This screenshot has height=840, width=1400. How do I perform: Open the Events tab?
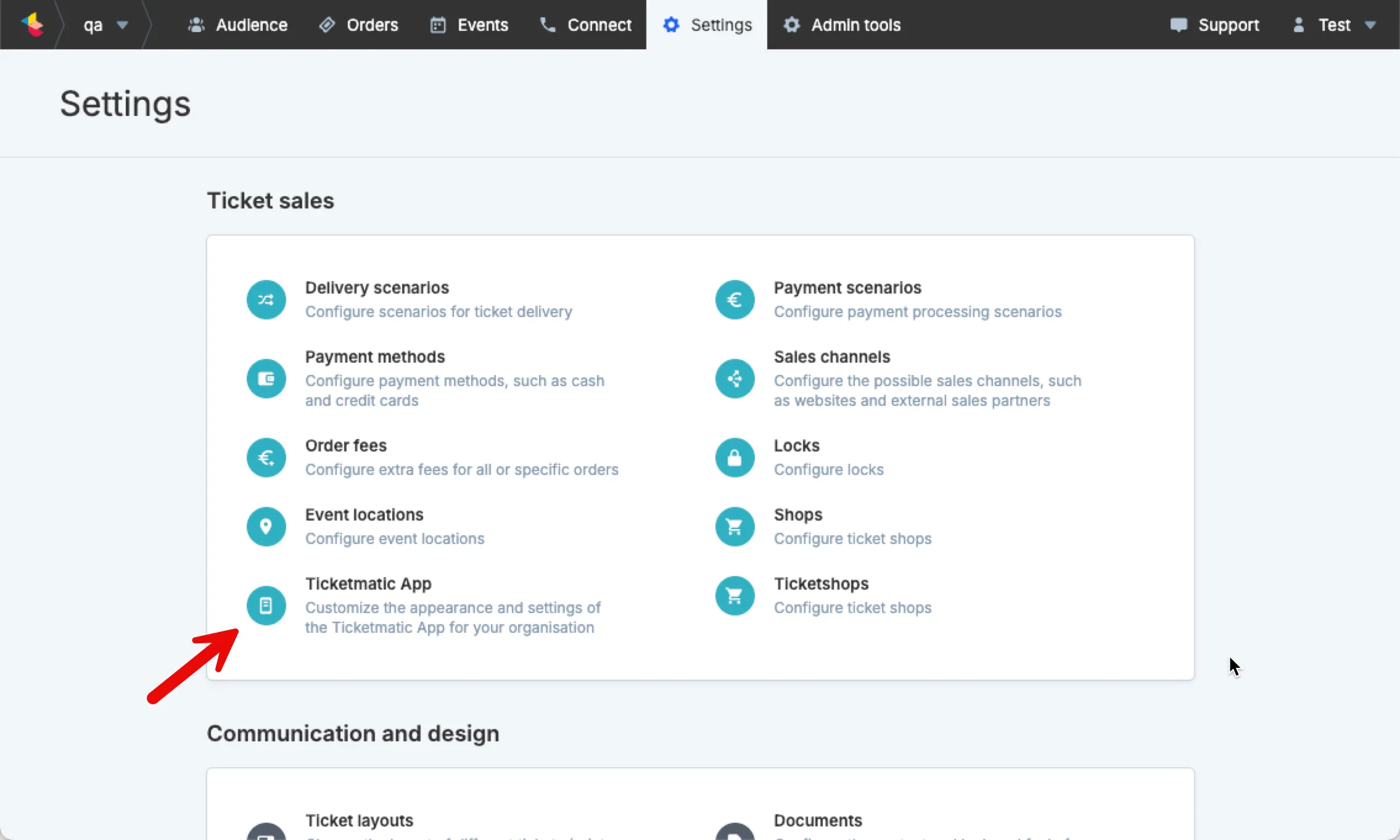click(469, 25)
